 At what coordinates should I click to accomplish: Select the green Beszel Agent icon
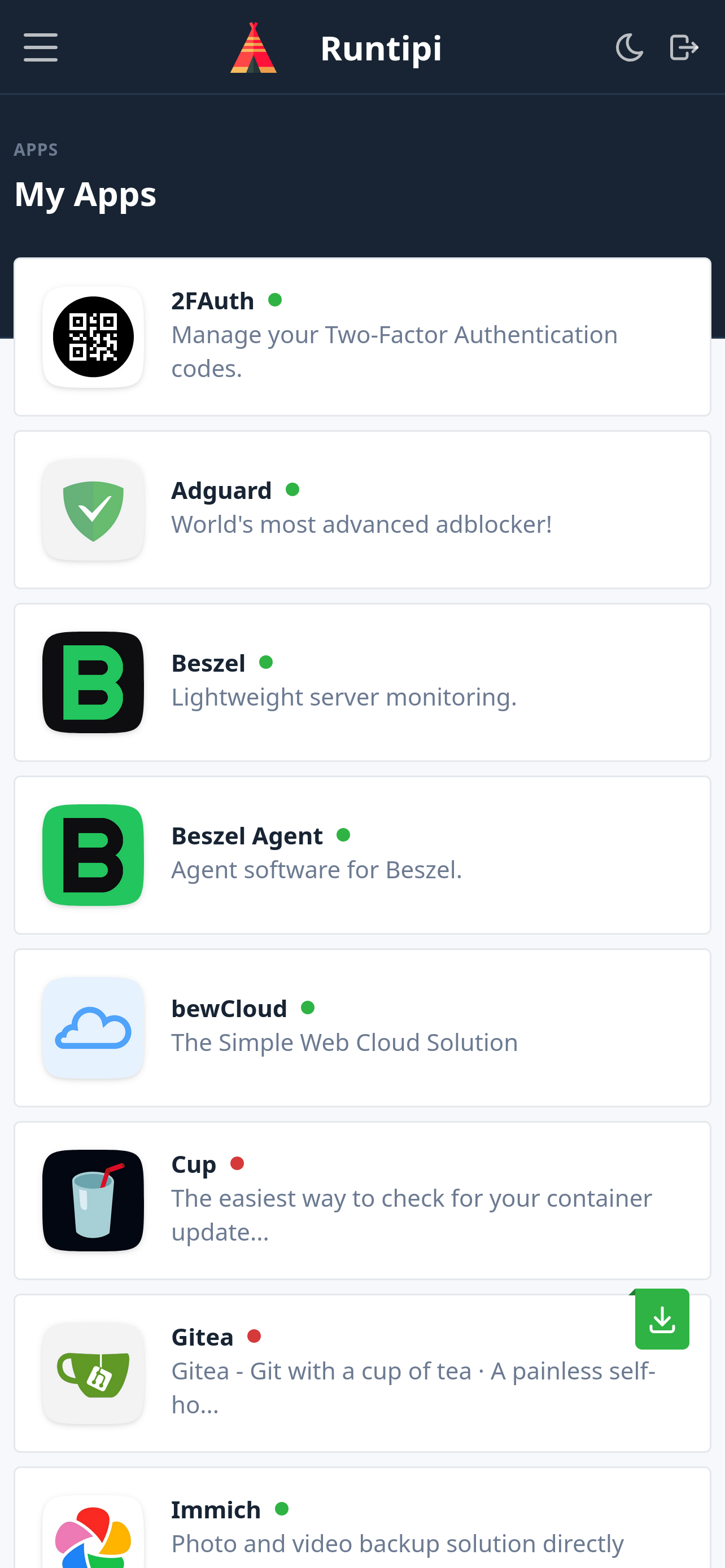tap(93, 855)
